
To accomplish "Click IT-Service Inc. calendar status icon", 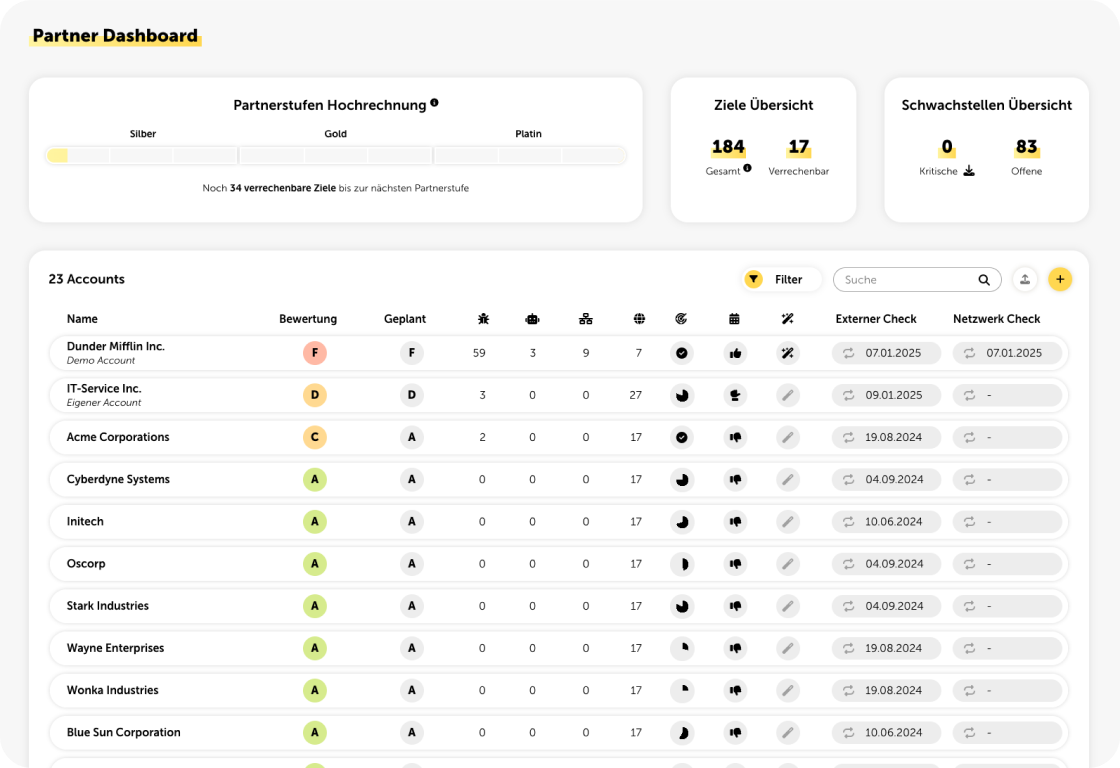I will pyautogui.click(x=735, y=395).
